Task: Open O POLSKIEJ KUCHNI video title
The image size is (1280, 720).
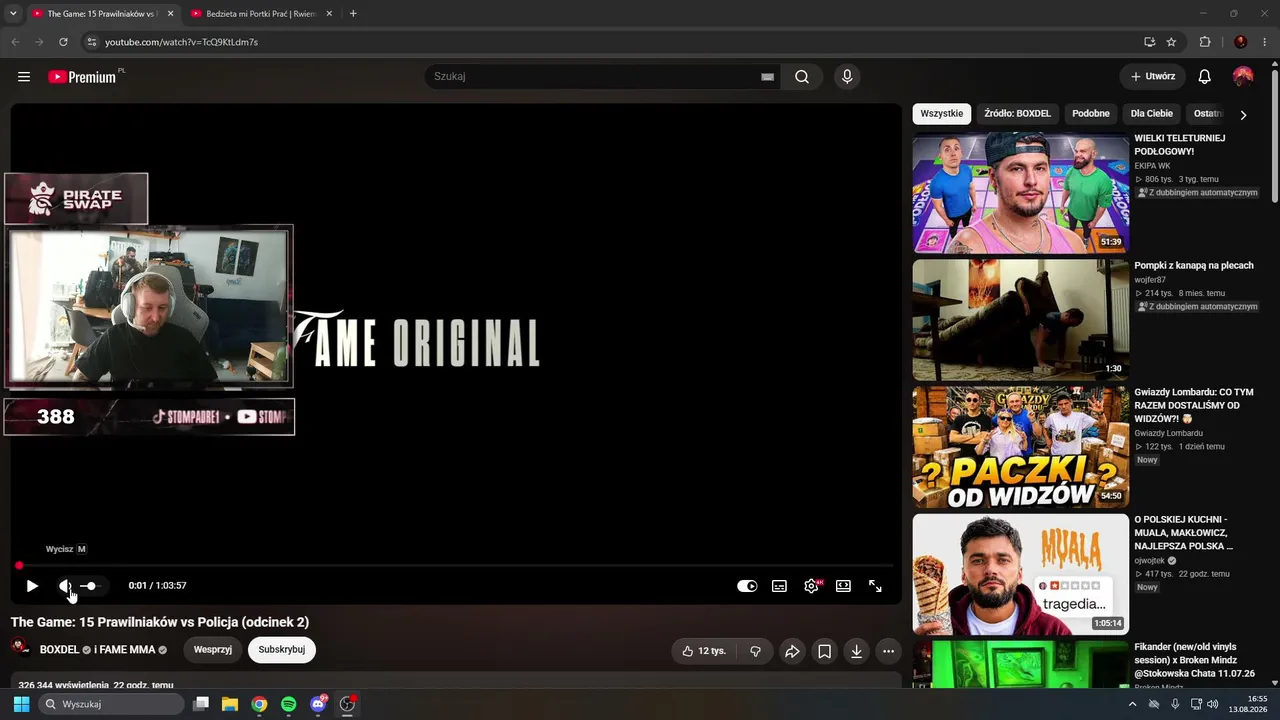Action: [x=1184, y=533]
